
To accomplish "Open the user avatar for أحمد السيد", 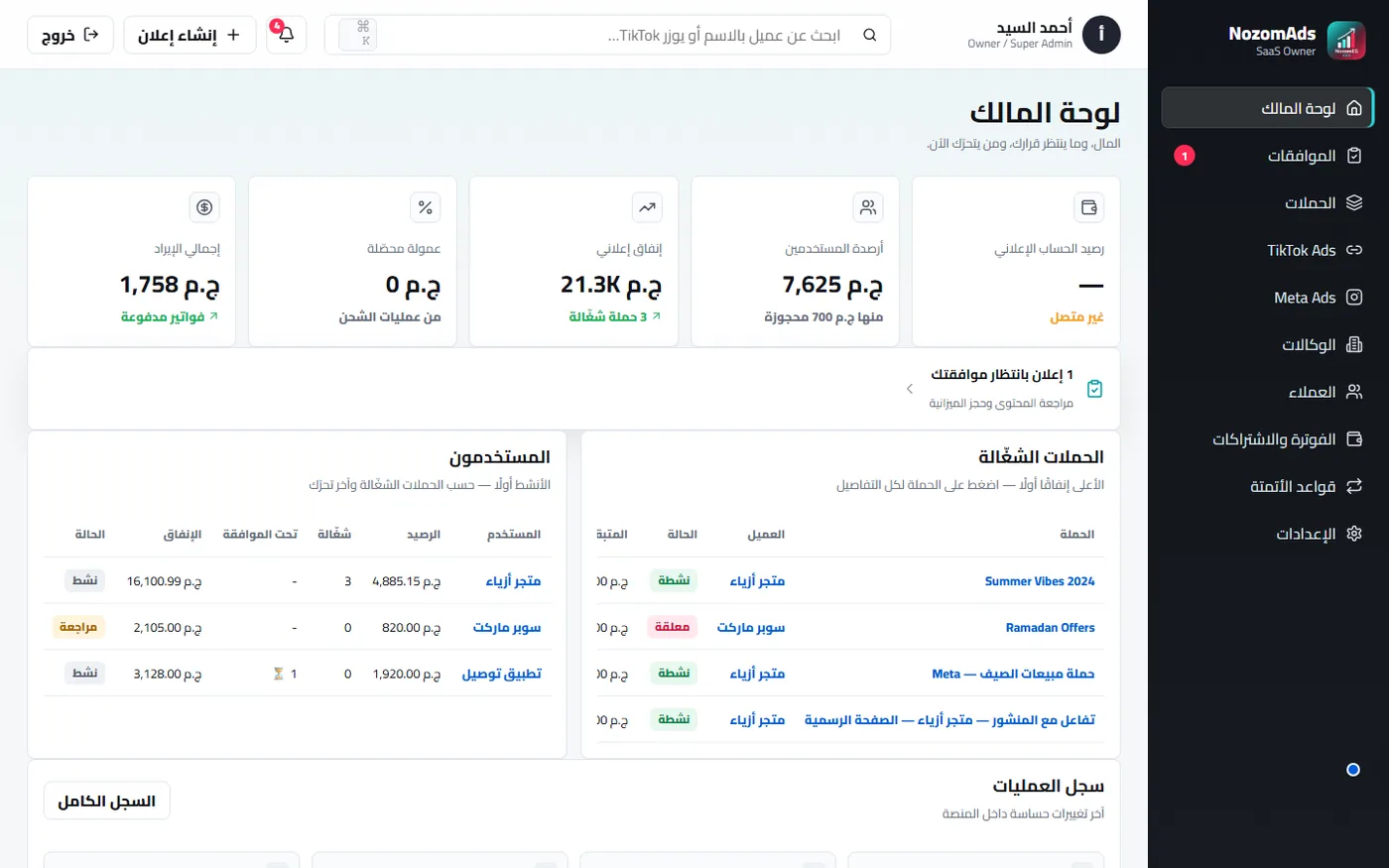I will coord(1101,35).
